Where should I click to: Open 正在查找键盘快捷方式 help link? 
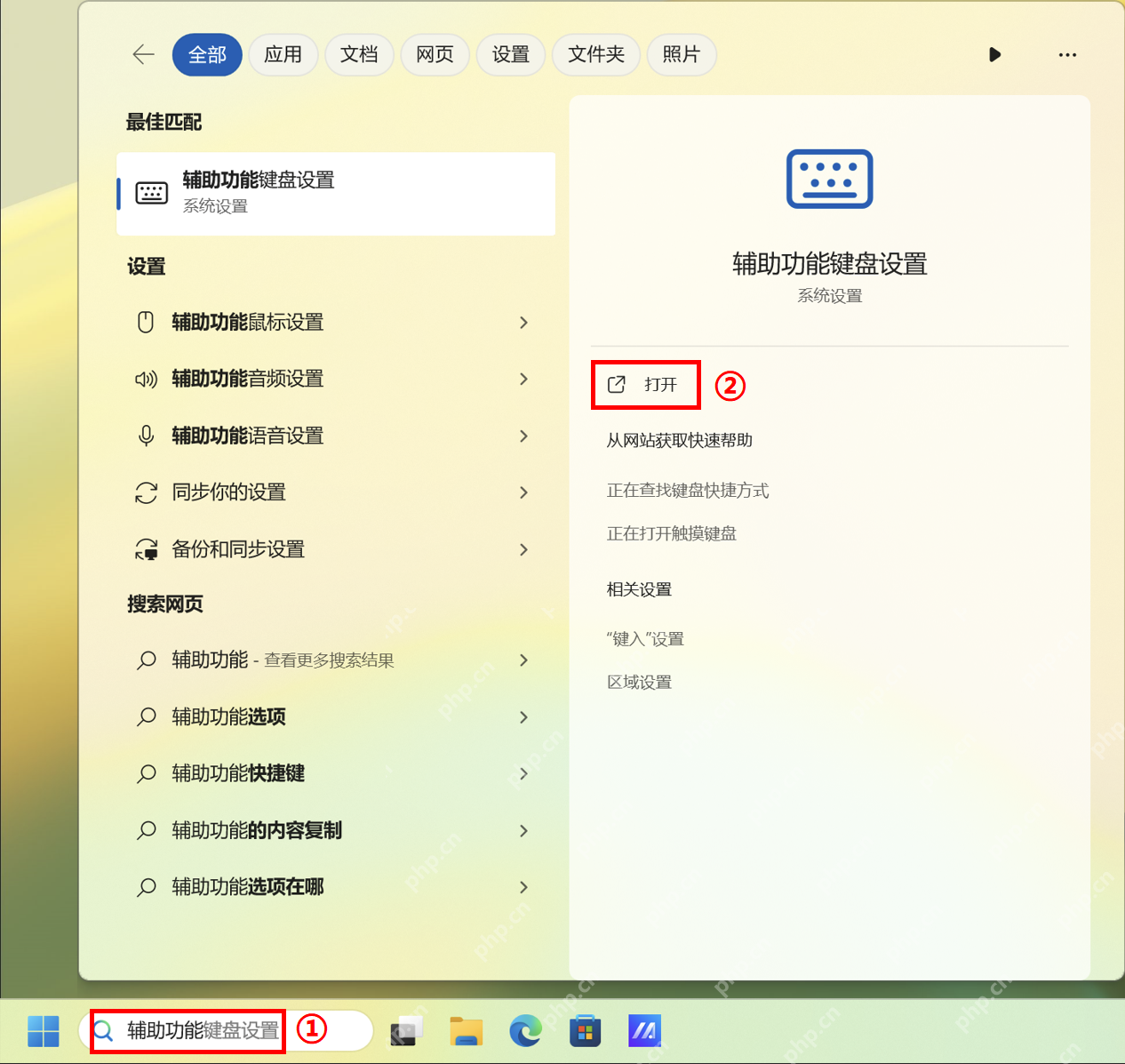[688, 491]
